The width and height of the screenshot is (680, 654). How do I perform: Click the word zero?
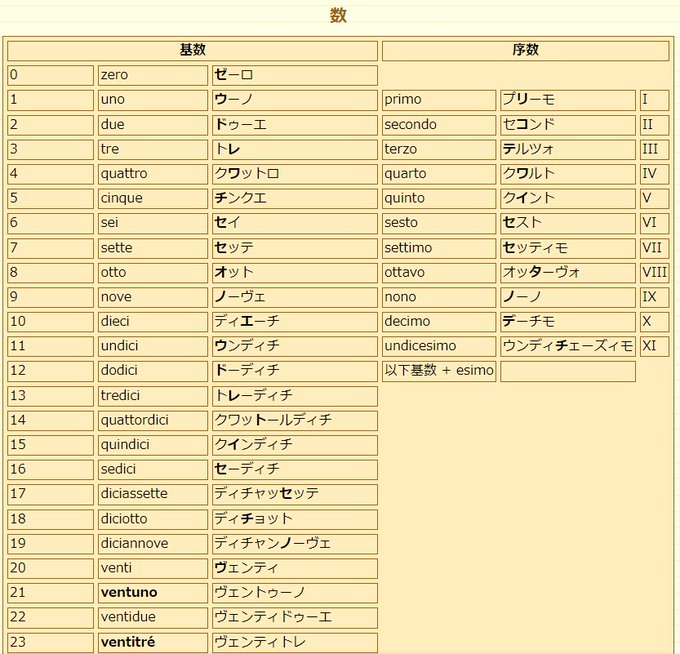(x=114, y=75)
